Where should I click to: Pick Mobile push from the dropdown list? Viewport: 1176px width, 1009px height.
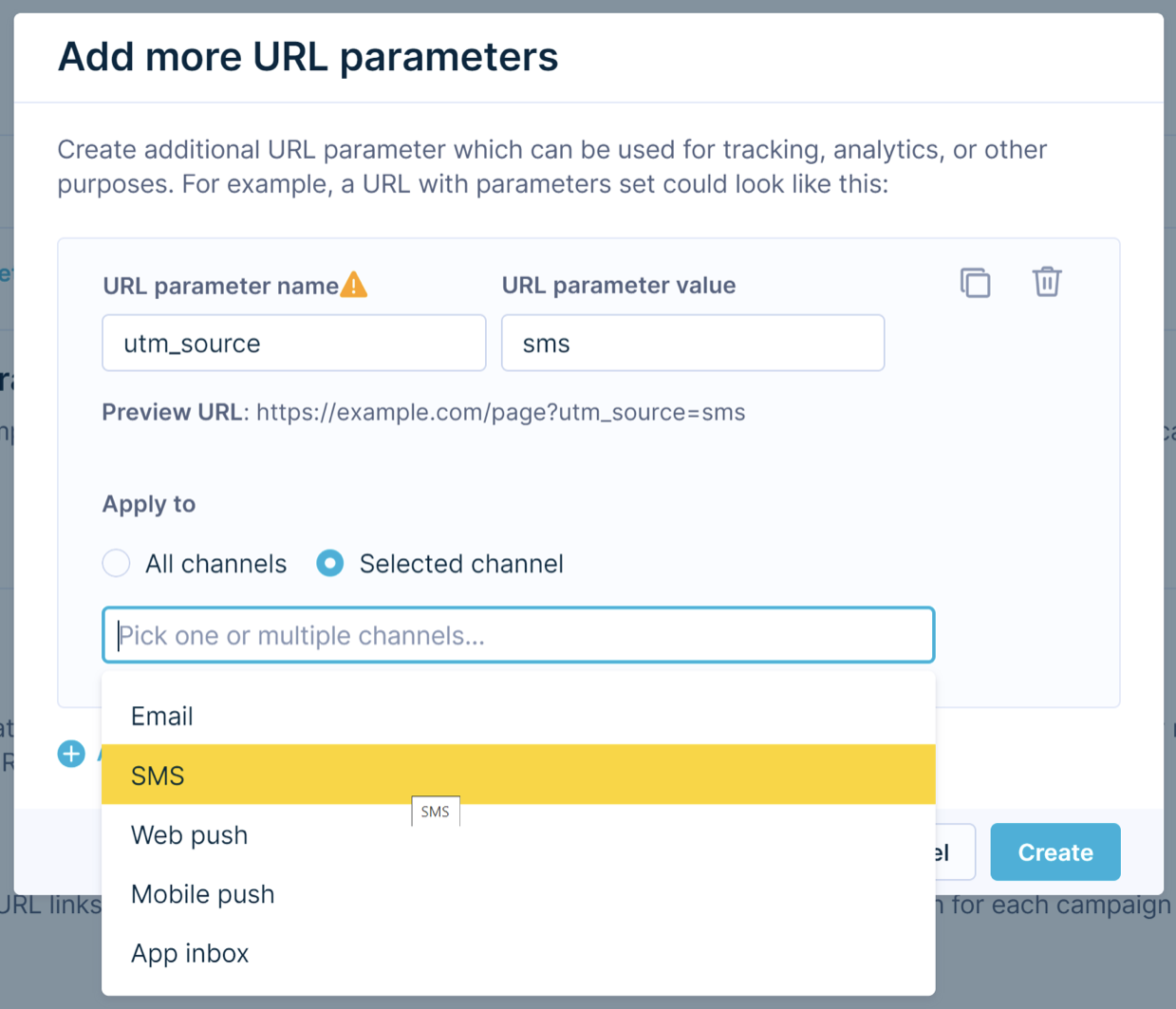coord(518,894)
